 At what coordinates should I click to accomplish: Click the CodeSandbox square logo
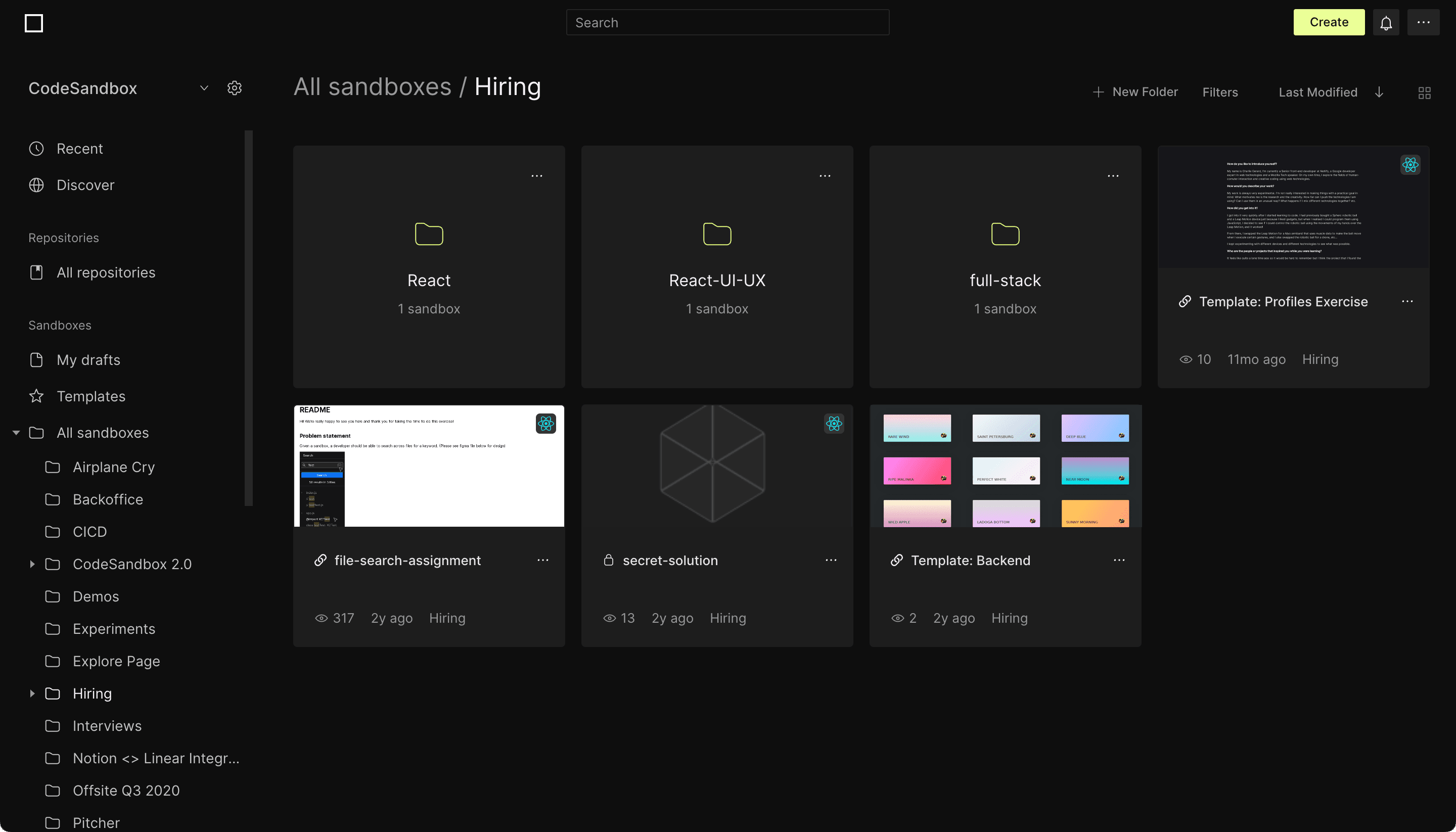pos(34,23)
